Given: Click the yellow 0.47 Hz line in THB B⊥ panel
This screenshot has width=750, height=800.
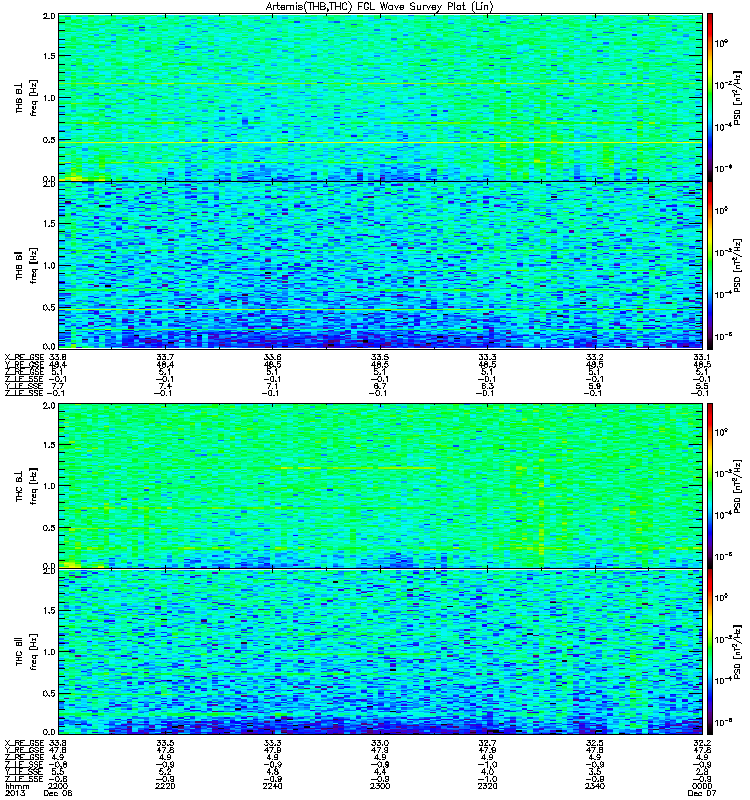Looking at the screenshot, I should [380, 142].
